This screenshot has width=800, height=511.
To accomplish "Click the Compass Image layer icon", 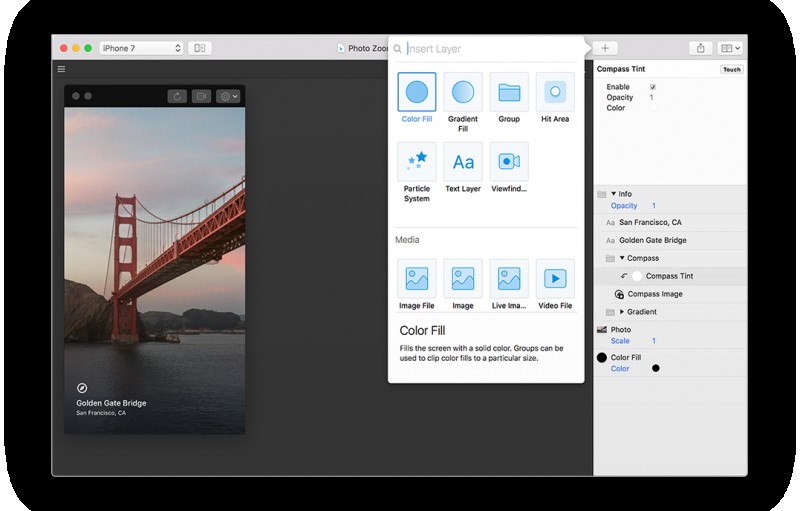I will pos(619,294).
